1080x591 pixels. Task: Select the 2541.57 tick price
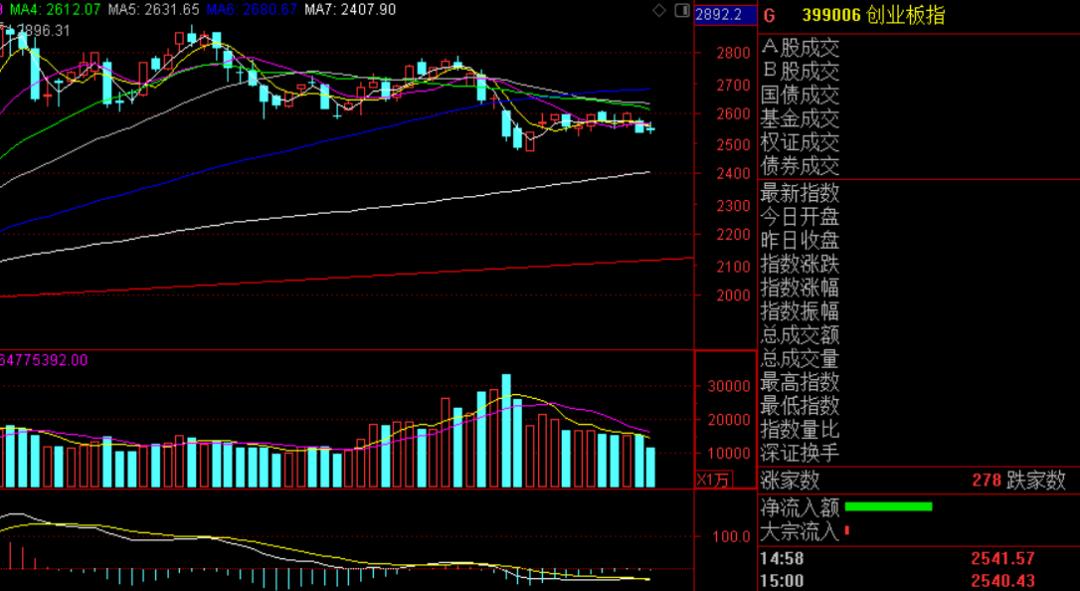coord(1003,558)
